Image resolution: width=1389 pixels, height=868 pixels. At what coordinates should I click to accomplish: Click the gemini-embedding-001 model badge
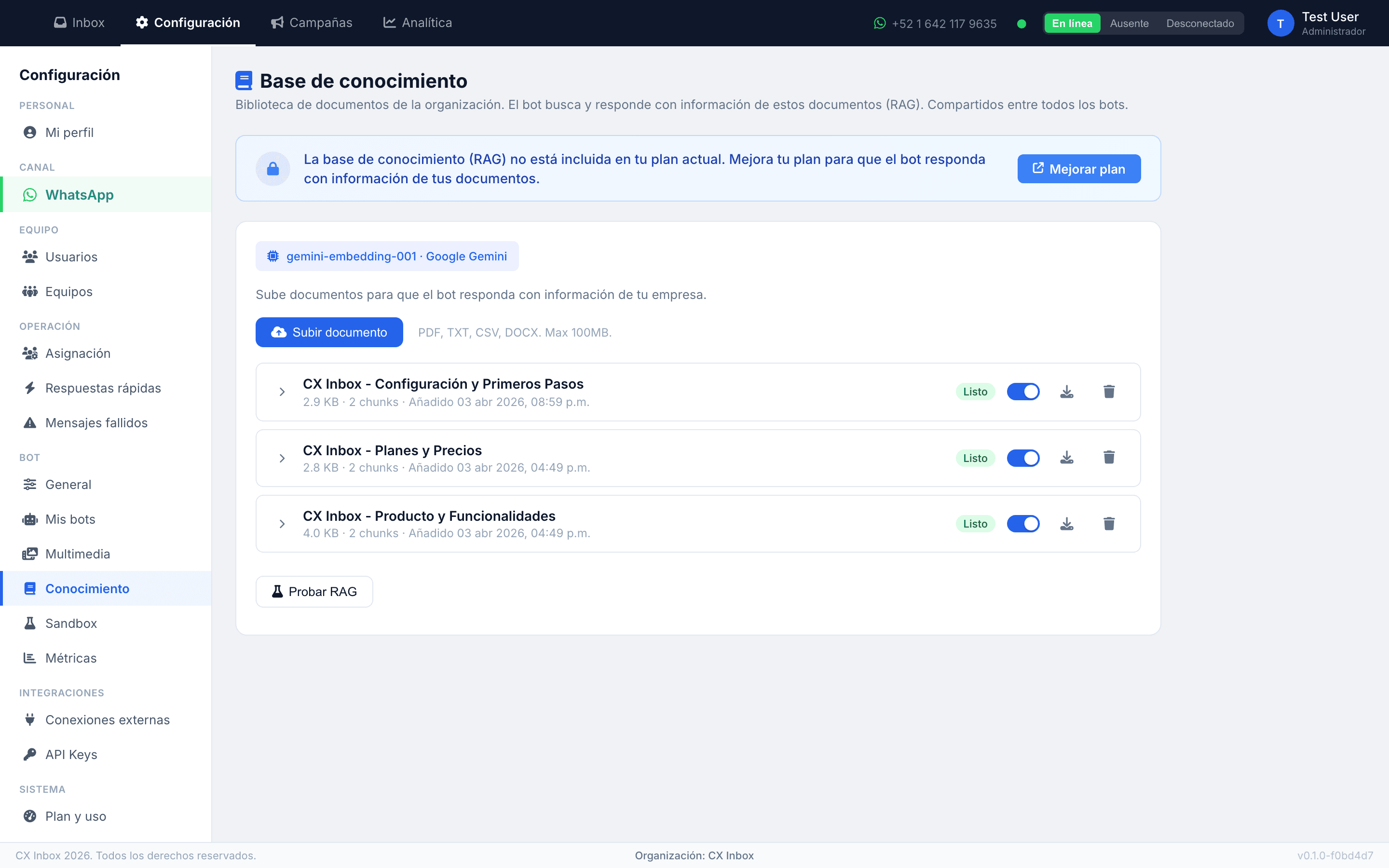point(387,256)
